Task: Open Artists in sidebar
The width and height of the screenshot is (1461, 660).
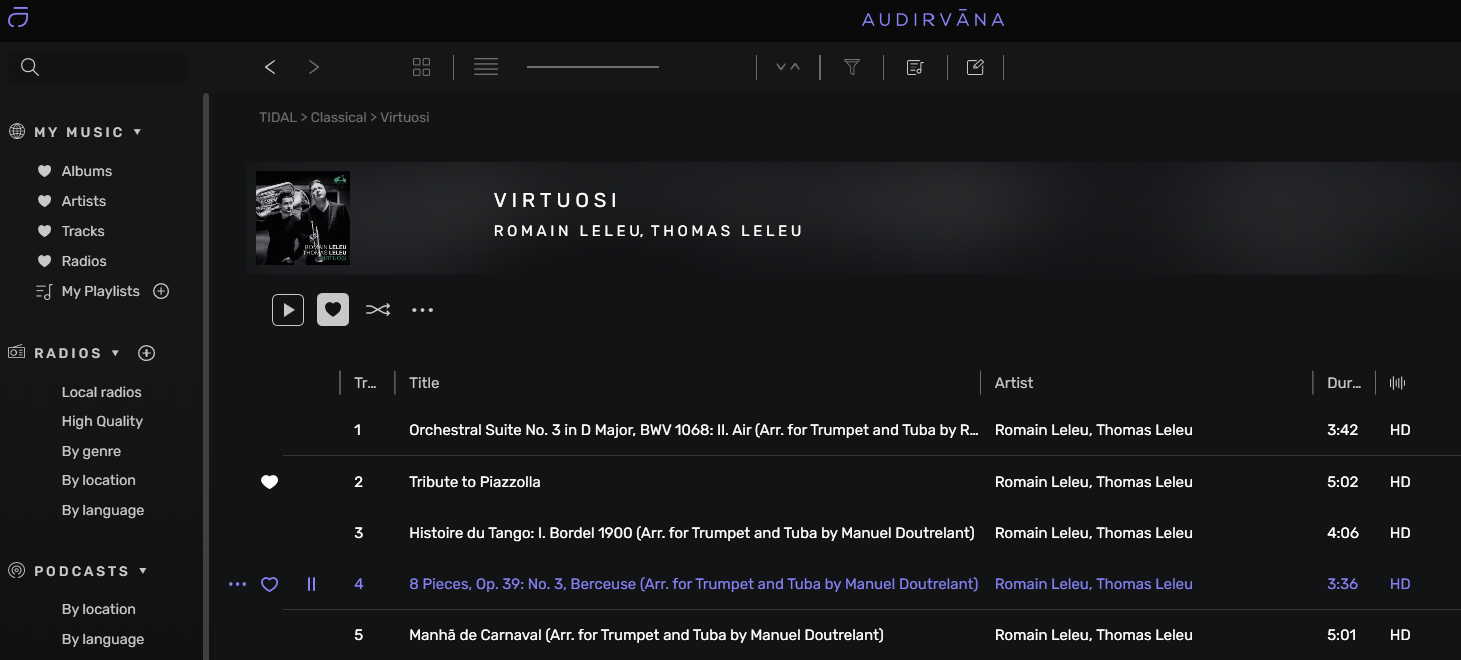Action: pyautogui.click(x=84, y=201)
